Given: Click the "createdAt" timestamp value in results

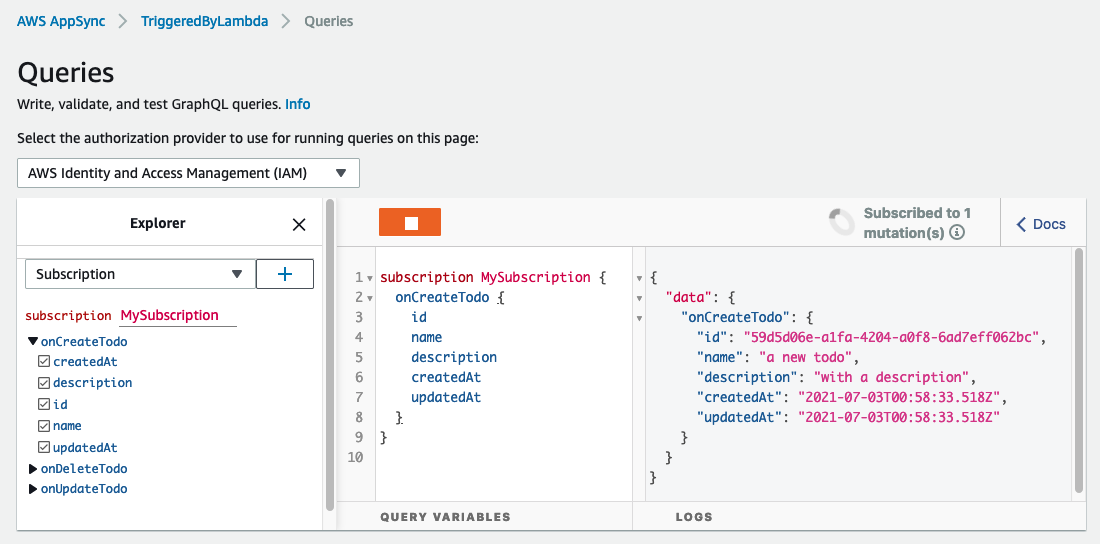Looking at the screenshot, I should [x=899, y=397].
